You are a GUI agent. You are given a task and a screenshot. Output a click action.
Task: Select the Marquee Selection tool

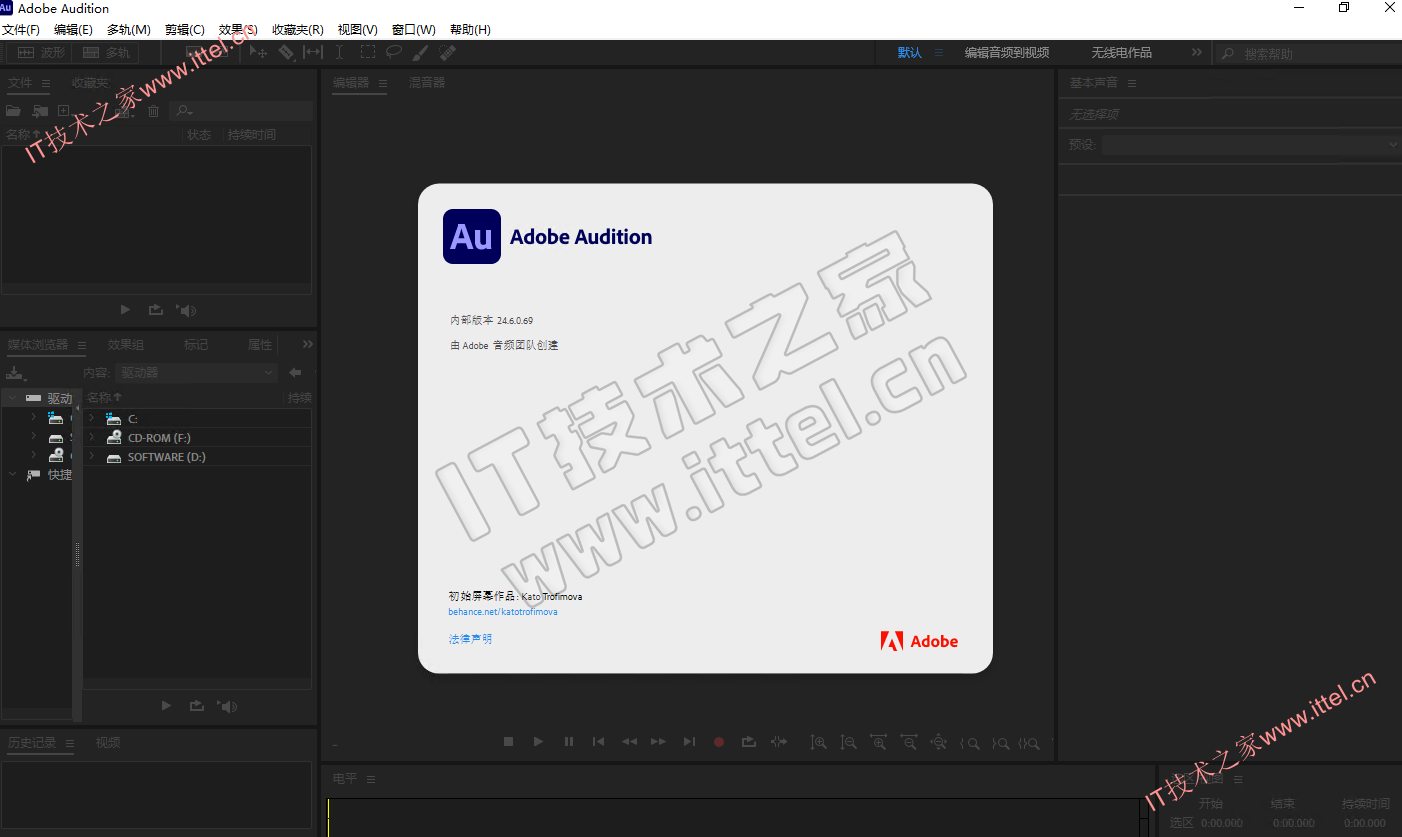pyautogui.click(x=368, y=52)
